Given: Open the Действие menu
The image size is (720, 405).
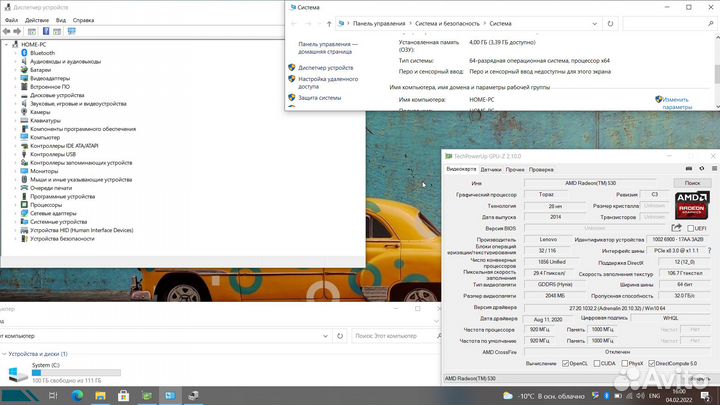Looking at the screenshot, I should [37, 20].
